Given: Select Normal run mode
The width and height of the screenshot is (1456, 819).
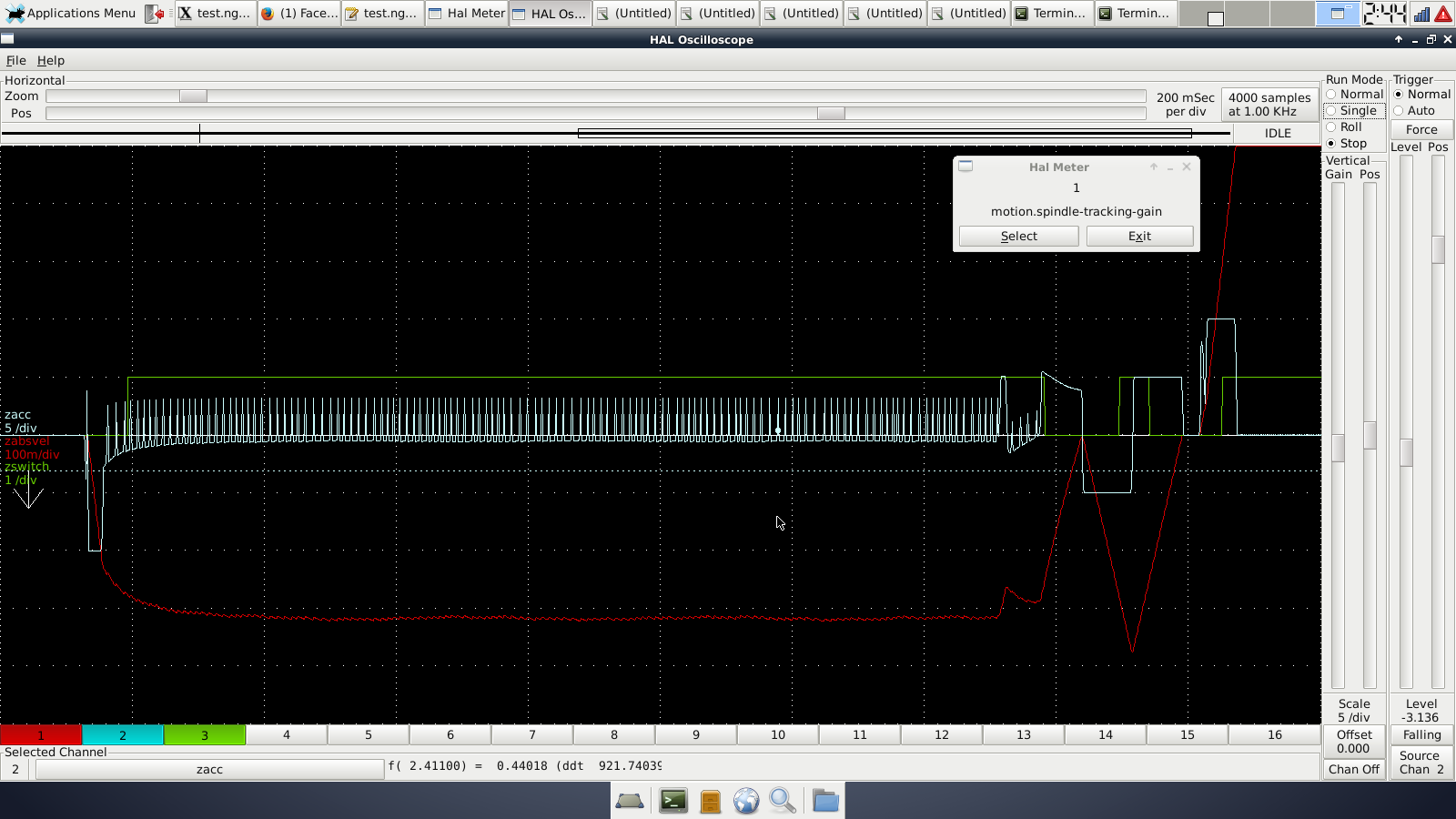Looking at the screenshot, I should [x=1355, y=94].
